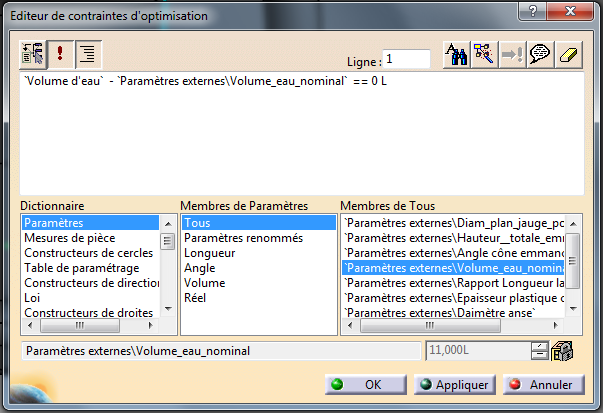Select Réel member type
Screen dimensions: 603x413
(x=259, y=298)
